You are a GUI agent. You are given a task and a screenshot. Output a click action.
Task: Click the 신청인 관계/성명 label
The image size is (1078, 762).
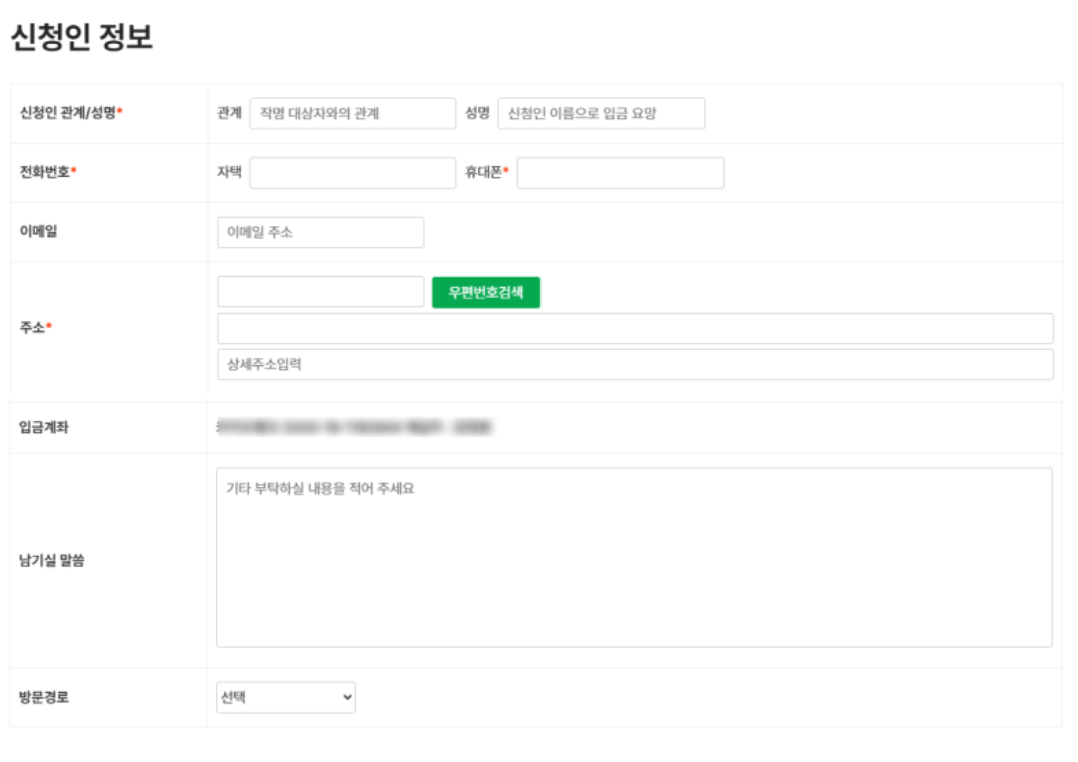pos(71,113)
